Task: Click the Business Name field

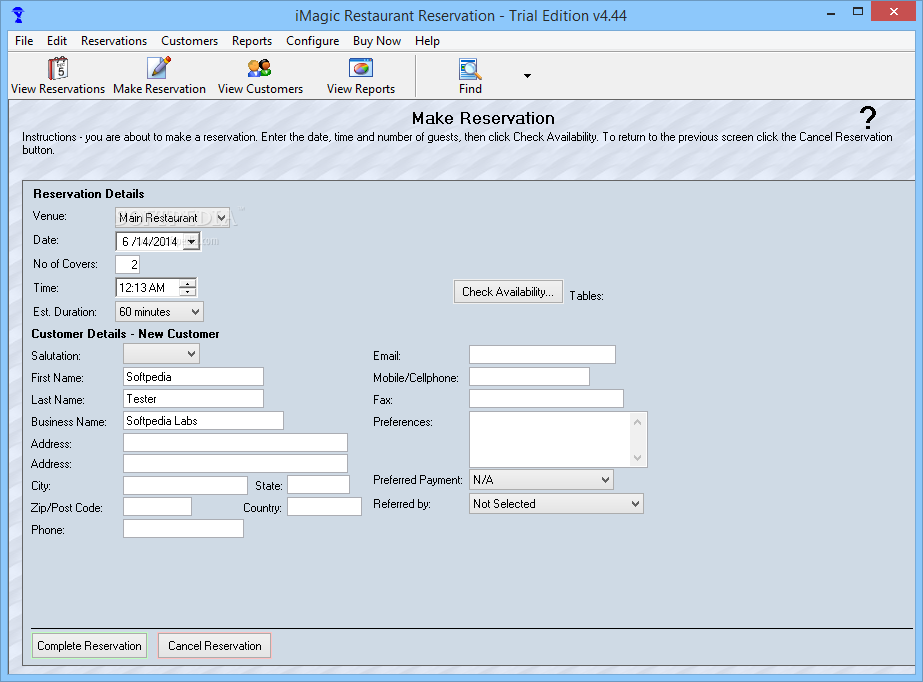Action: click(204, 421)
